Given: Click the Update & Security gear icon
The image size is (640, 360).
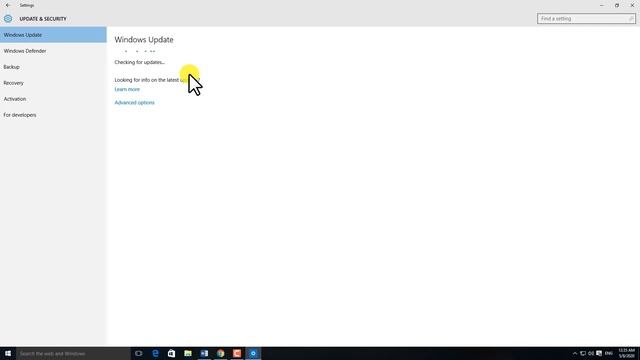Looking at the screenshot, I should click(x=8, y=19).
